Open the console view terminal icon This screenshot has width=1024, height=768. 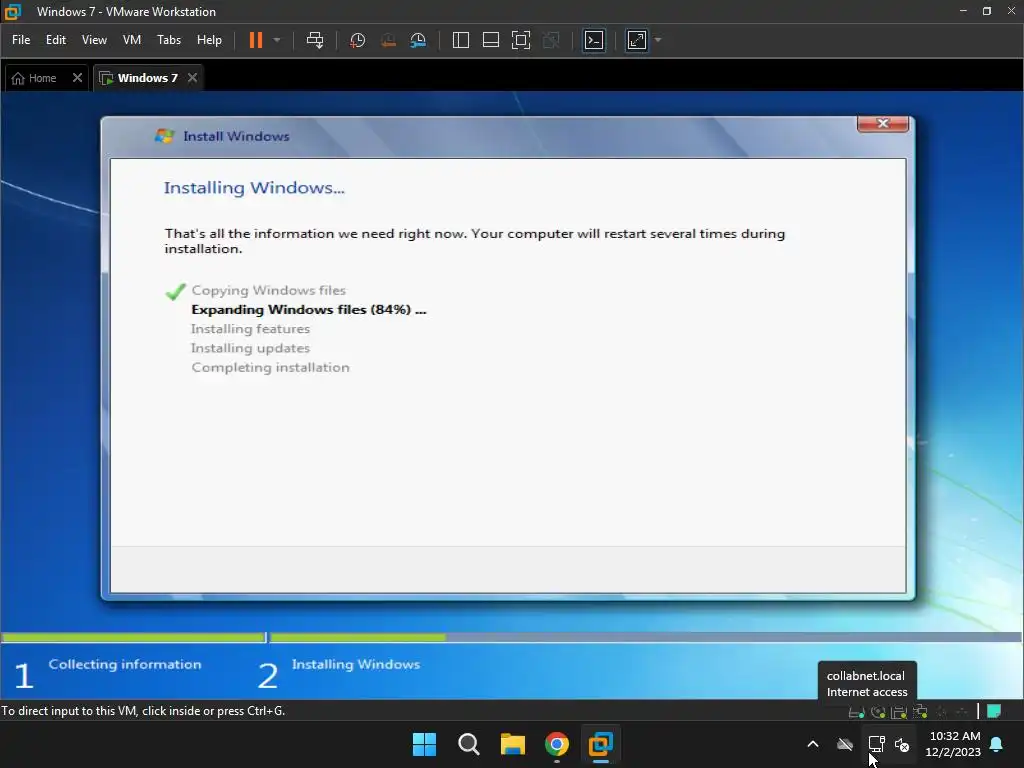tap(594, 40)
